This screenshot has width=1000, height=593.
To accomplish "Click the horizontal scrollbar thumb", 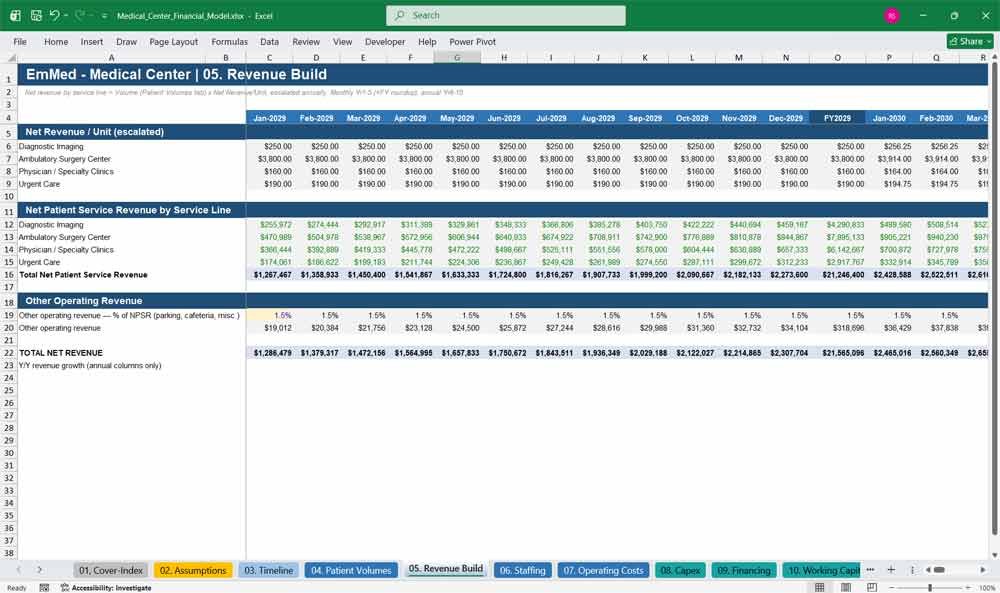I will pyautogui.click(x=939, y=570).
